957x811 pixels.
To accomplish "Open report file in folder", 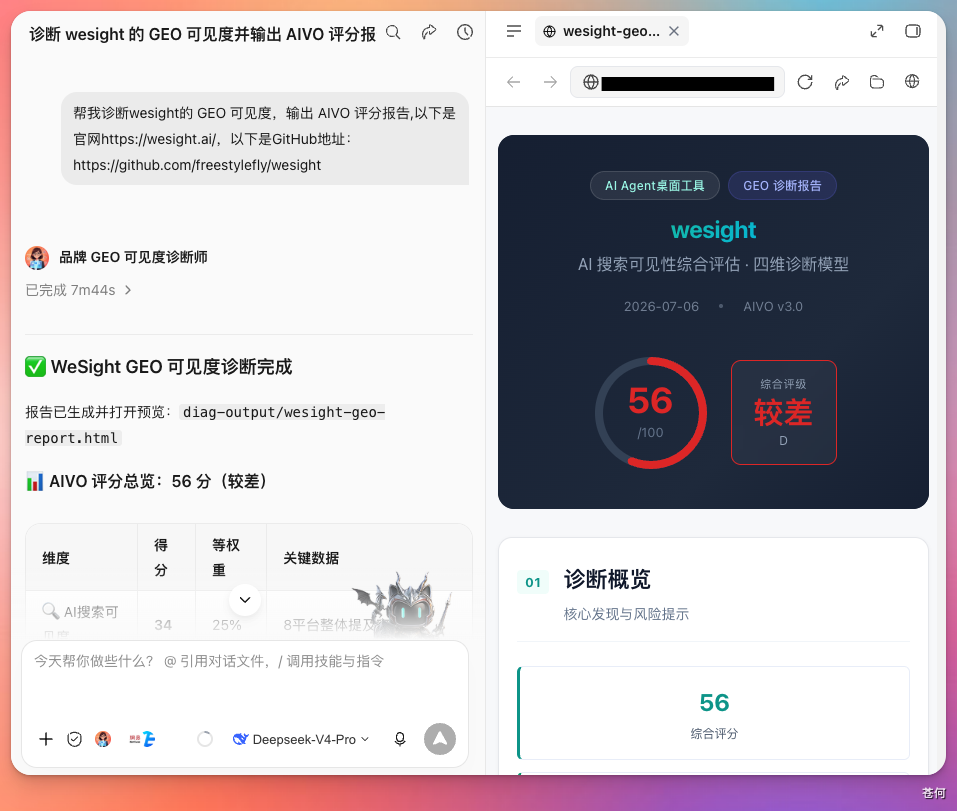I will coord(877,82).
